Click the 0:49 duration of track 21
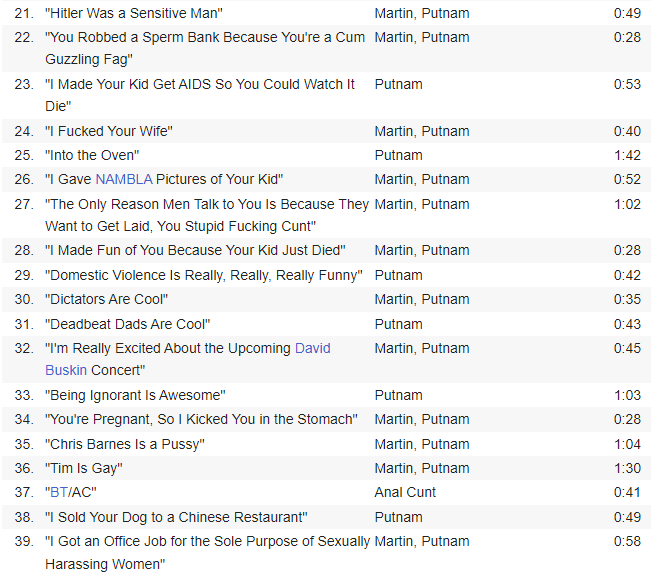The image size is (666, 579). tap(627, 14)
